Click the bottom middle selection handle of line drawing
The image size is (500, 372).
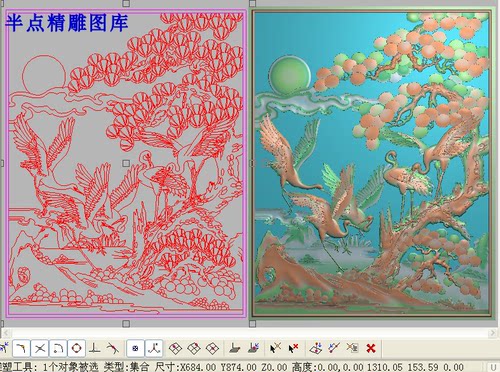coord(126,324)
